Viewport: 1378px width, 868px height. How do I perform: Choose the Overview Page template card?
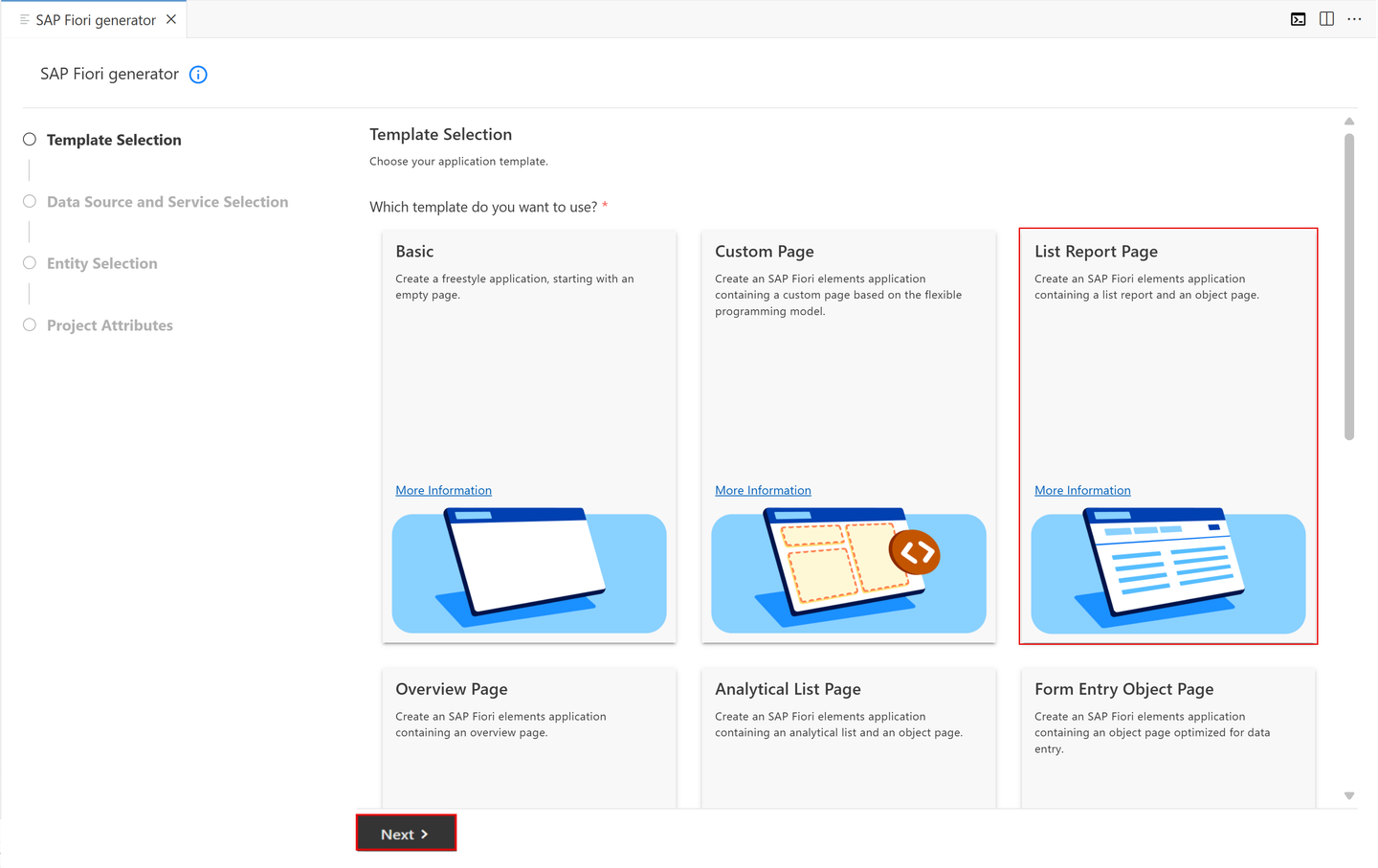point(529,738)
